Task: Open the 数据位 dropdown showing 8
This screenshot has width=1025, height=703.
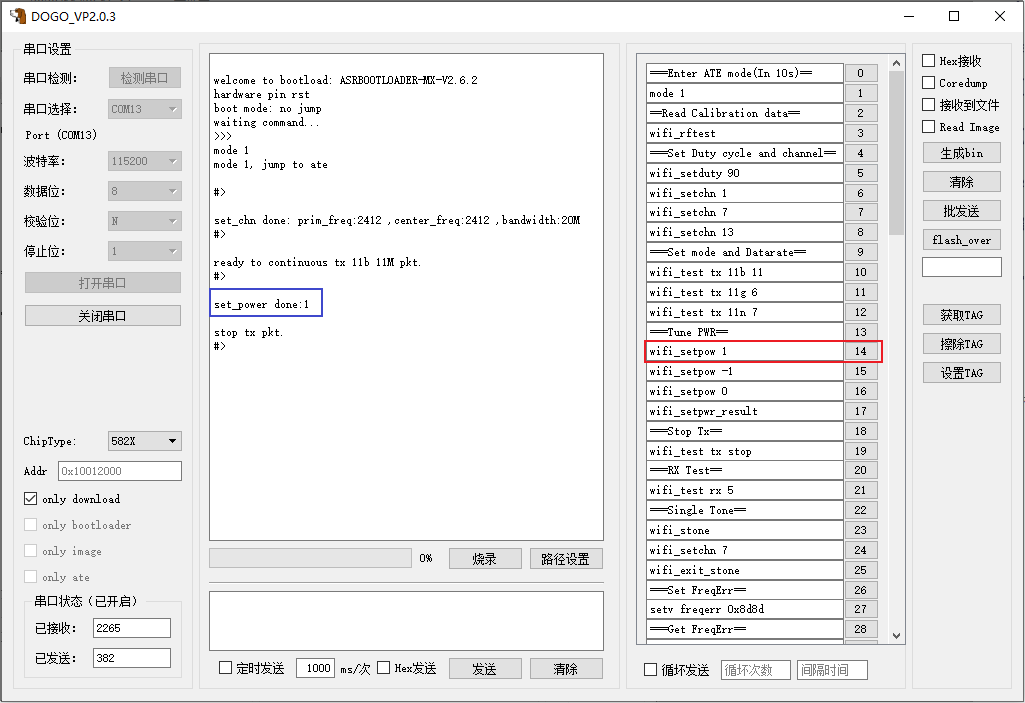Action: click(x=144, y=191)
